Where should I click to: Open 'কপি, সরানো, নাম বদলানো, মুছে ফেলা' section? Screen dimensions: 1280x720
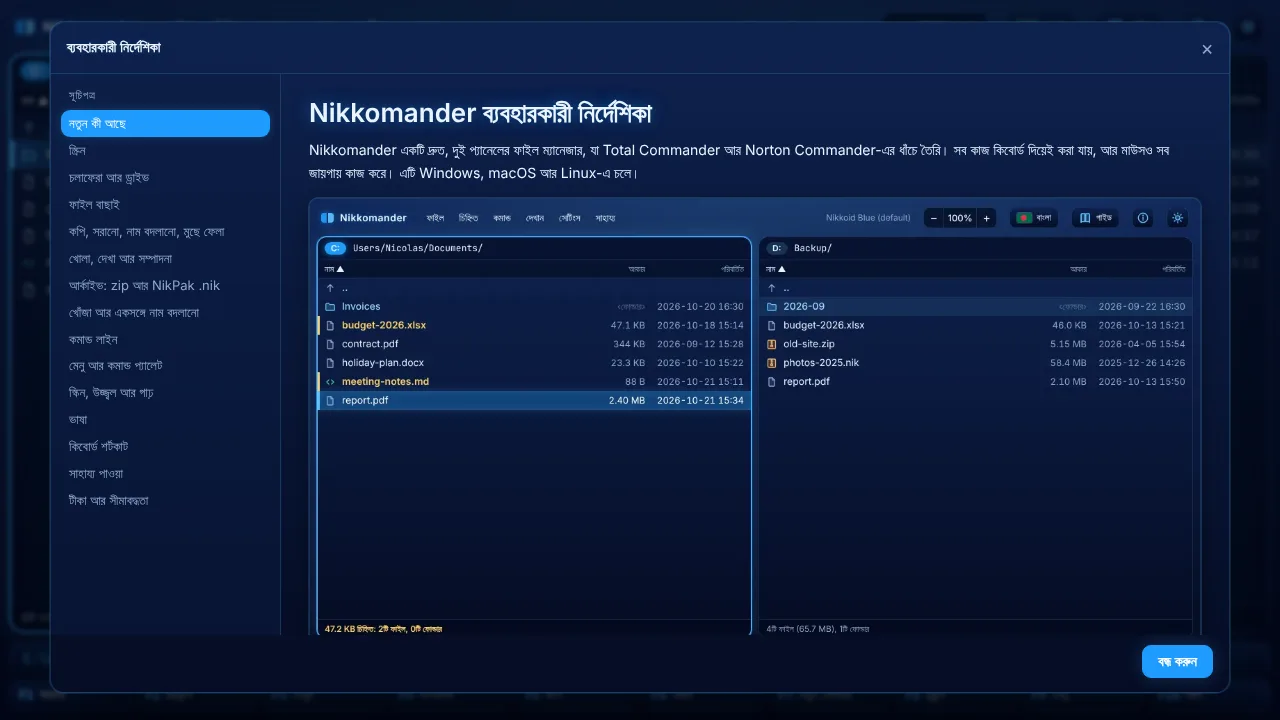(165, 231)
